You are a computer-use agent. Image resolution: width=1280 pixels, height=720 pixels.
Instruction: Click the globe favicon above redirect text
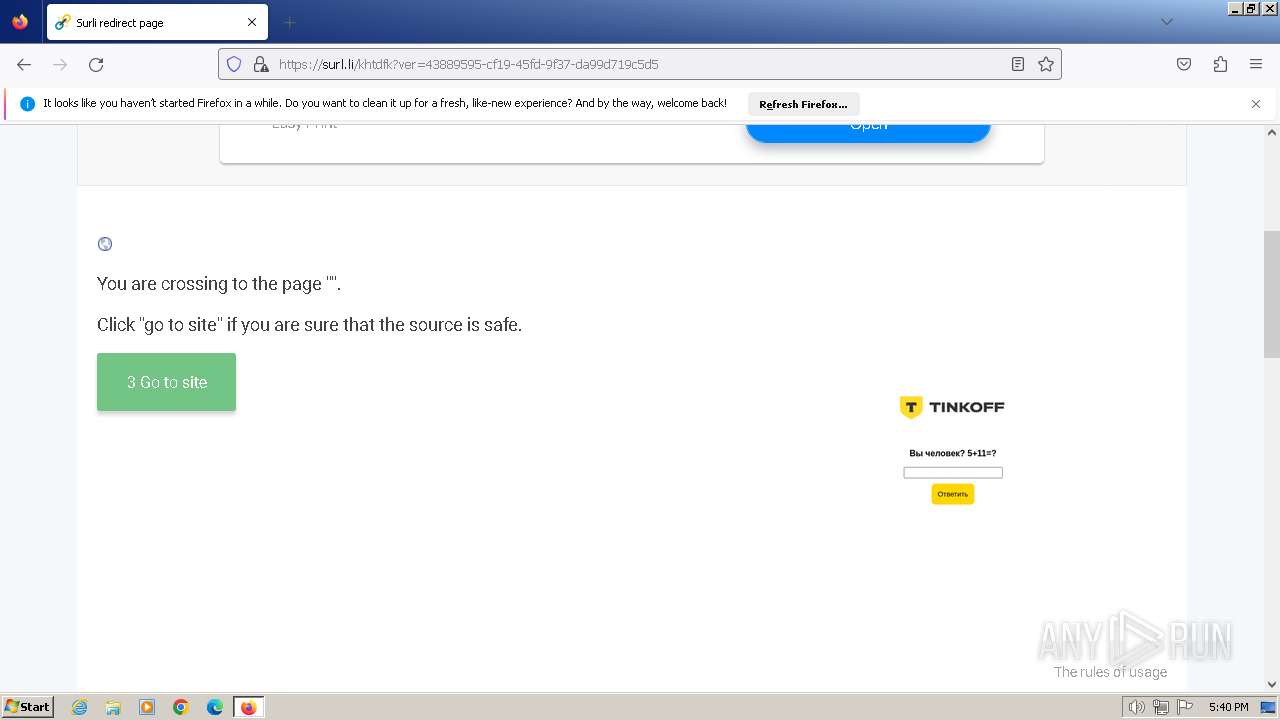click(105, 244)
